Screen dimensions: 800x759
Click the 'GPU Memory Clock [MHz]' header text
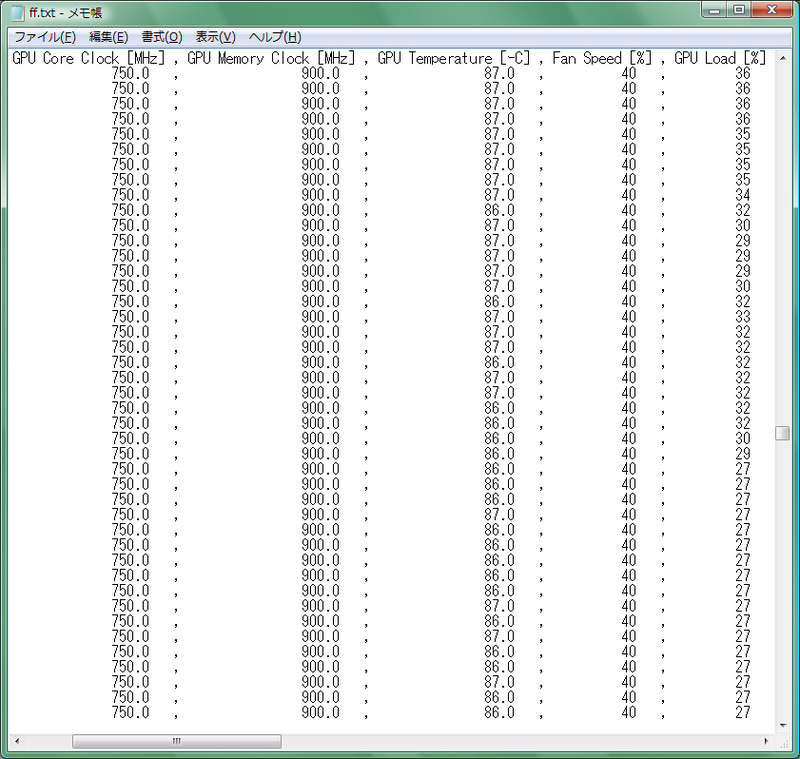click(271, 58)
